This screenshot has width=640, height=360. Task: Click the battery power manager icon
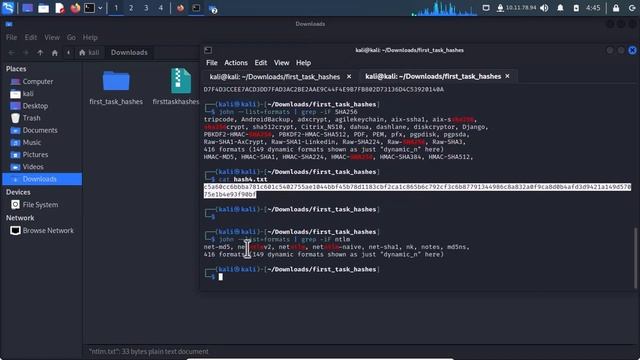[576, 8]
